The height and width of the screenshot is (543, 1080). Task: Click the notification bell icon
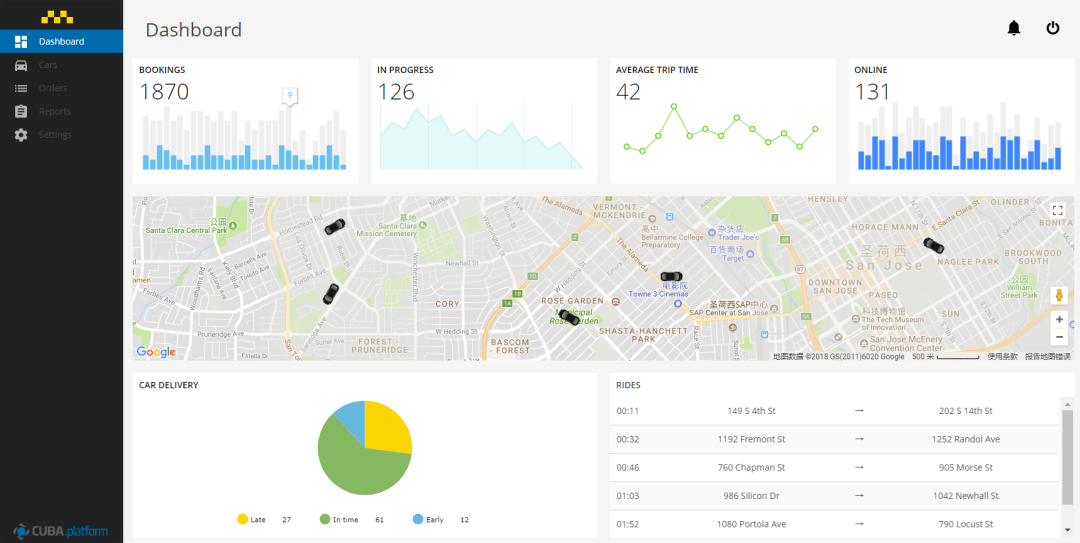coord(1013,28)
